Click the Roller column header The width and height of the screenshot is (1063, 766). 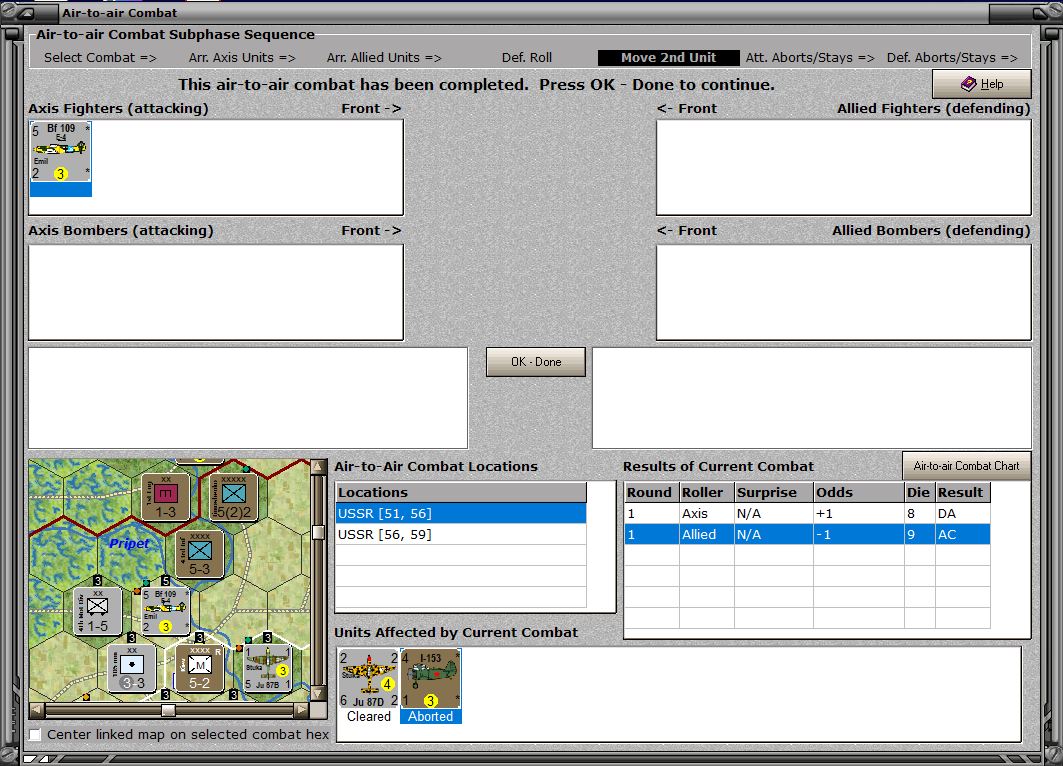click(x=706, y=492)
